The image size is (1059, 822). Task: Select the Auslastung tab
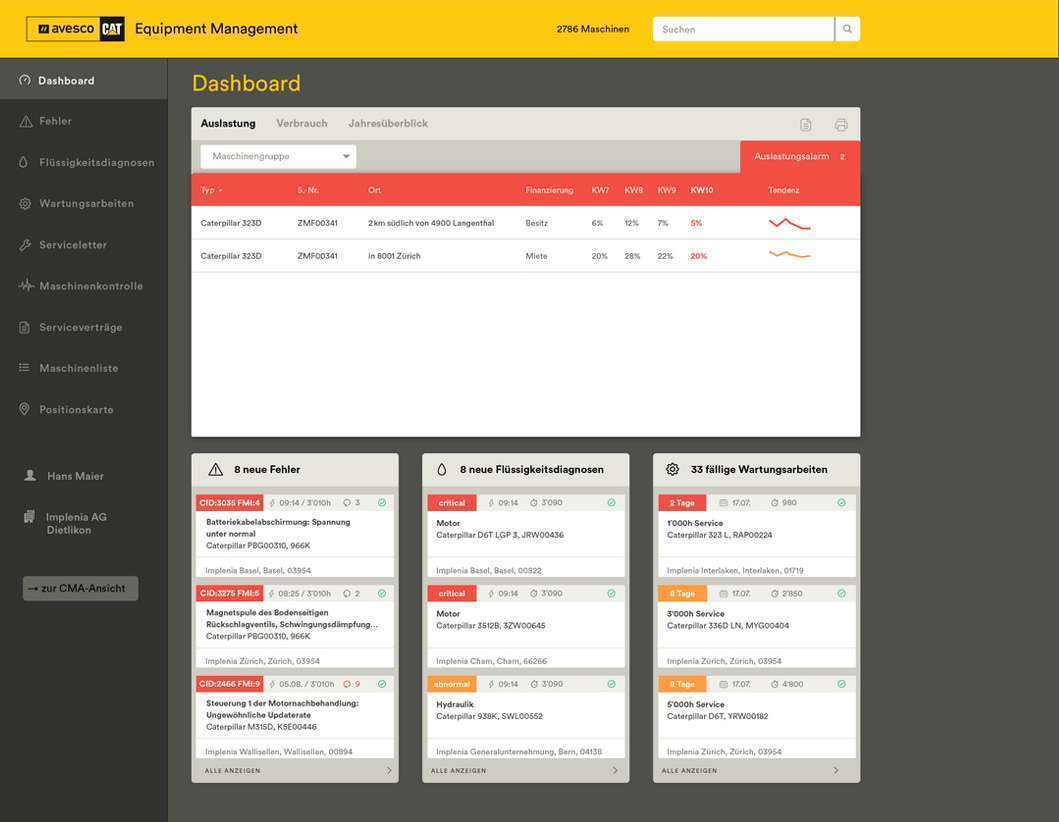pyautogui.click(x=228, y=124)
